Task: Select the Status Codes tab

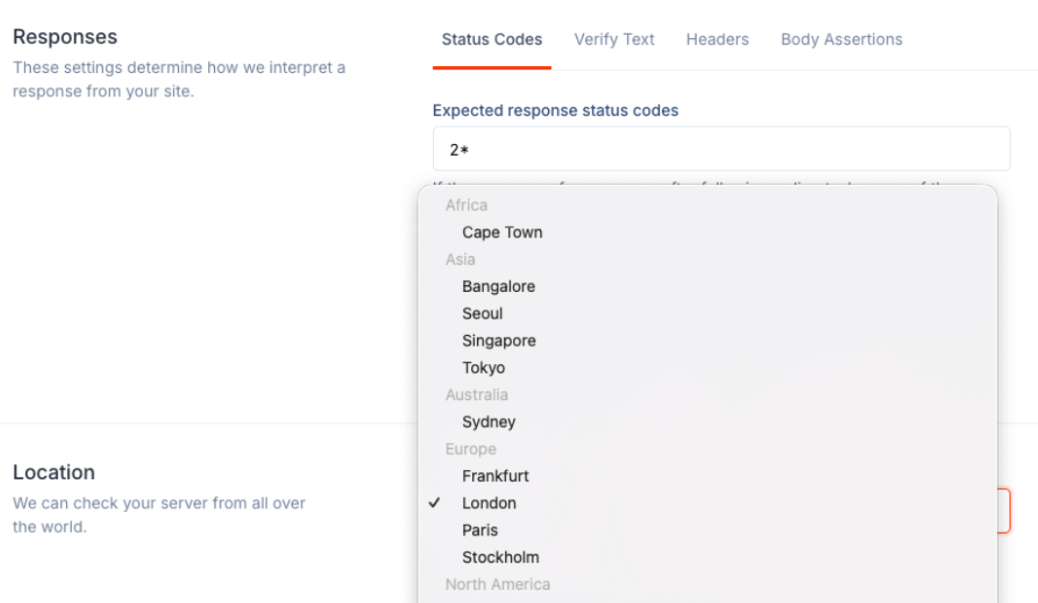Action: click(492, 40)
